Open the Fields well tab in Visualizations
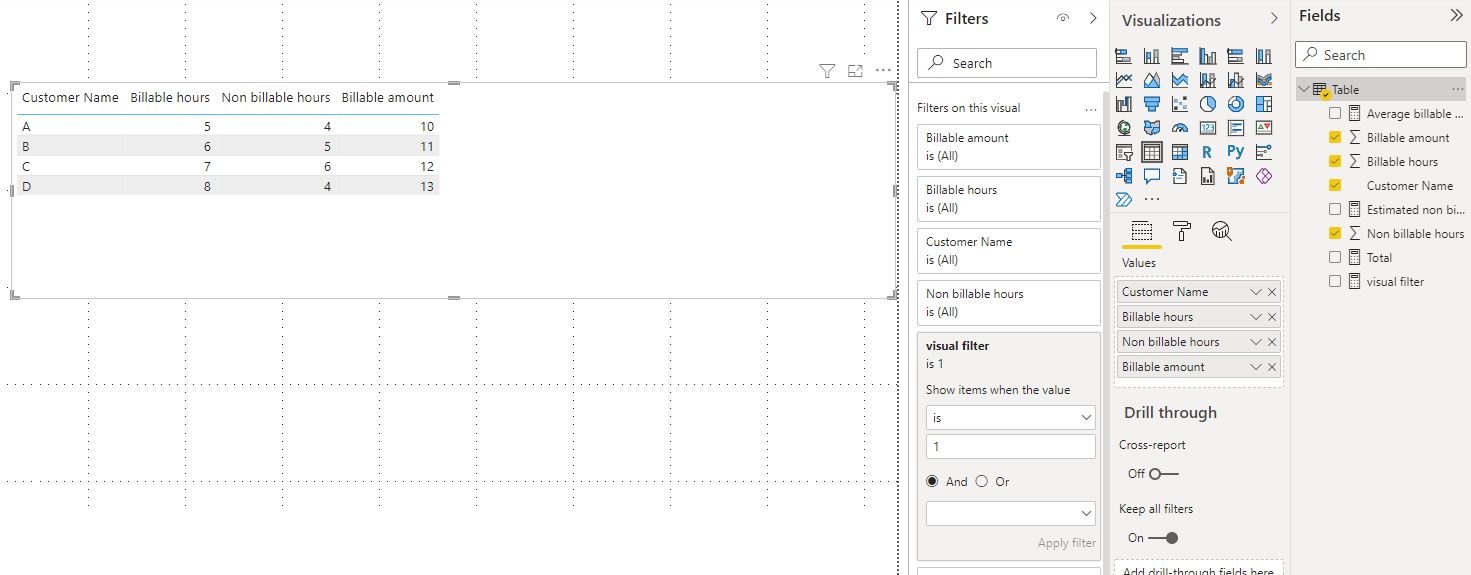 pyautogui.click(x=1141, y=232)
